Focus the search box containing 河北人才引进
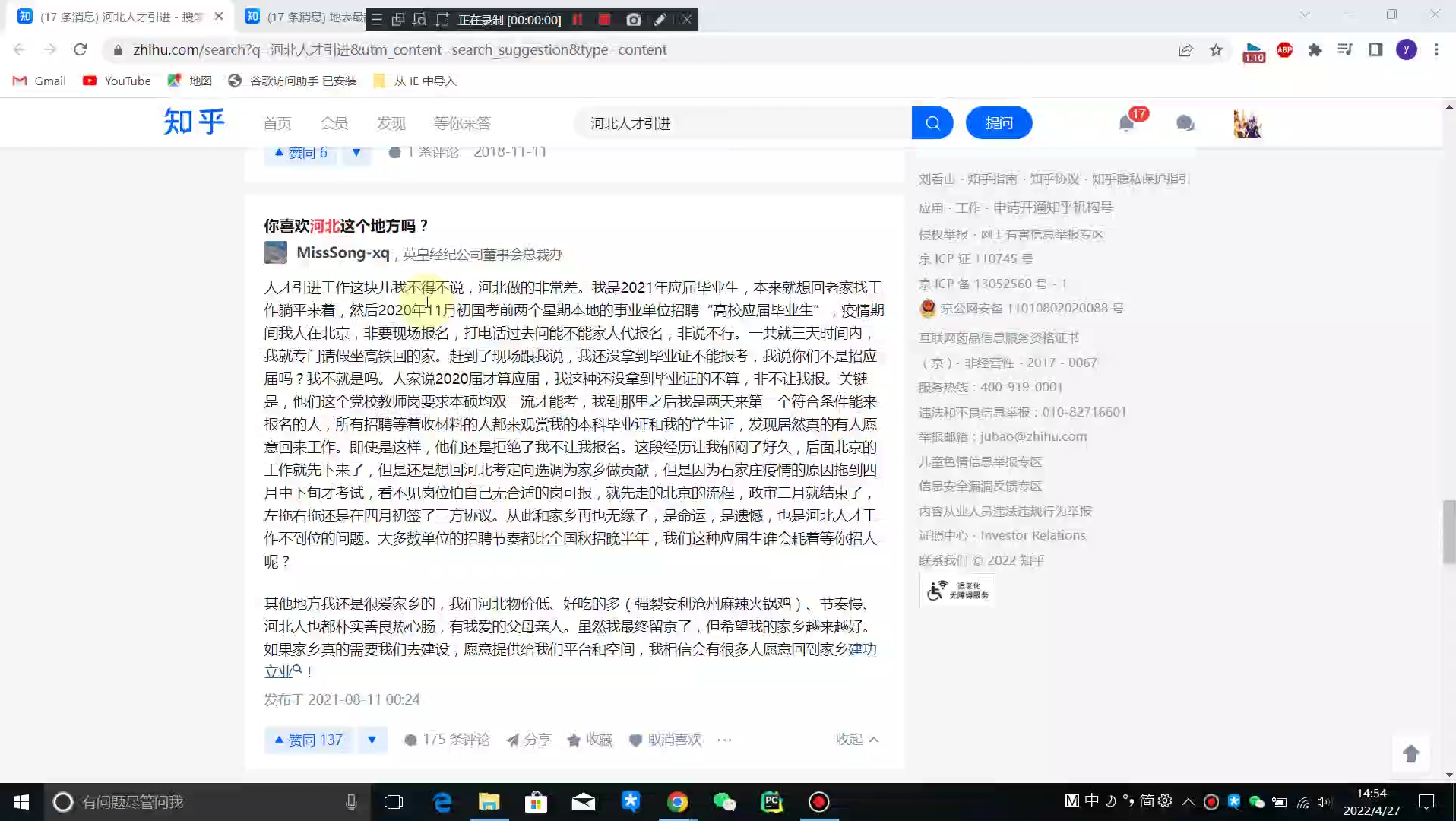 point(743,123)
